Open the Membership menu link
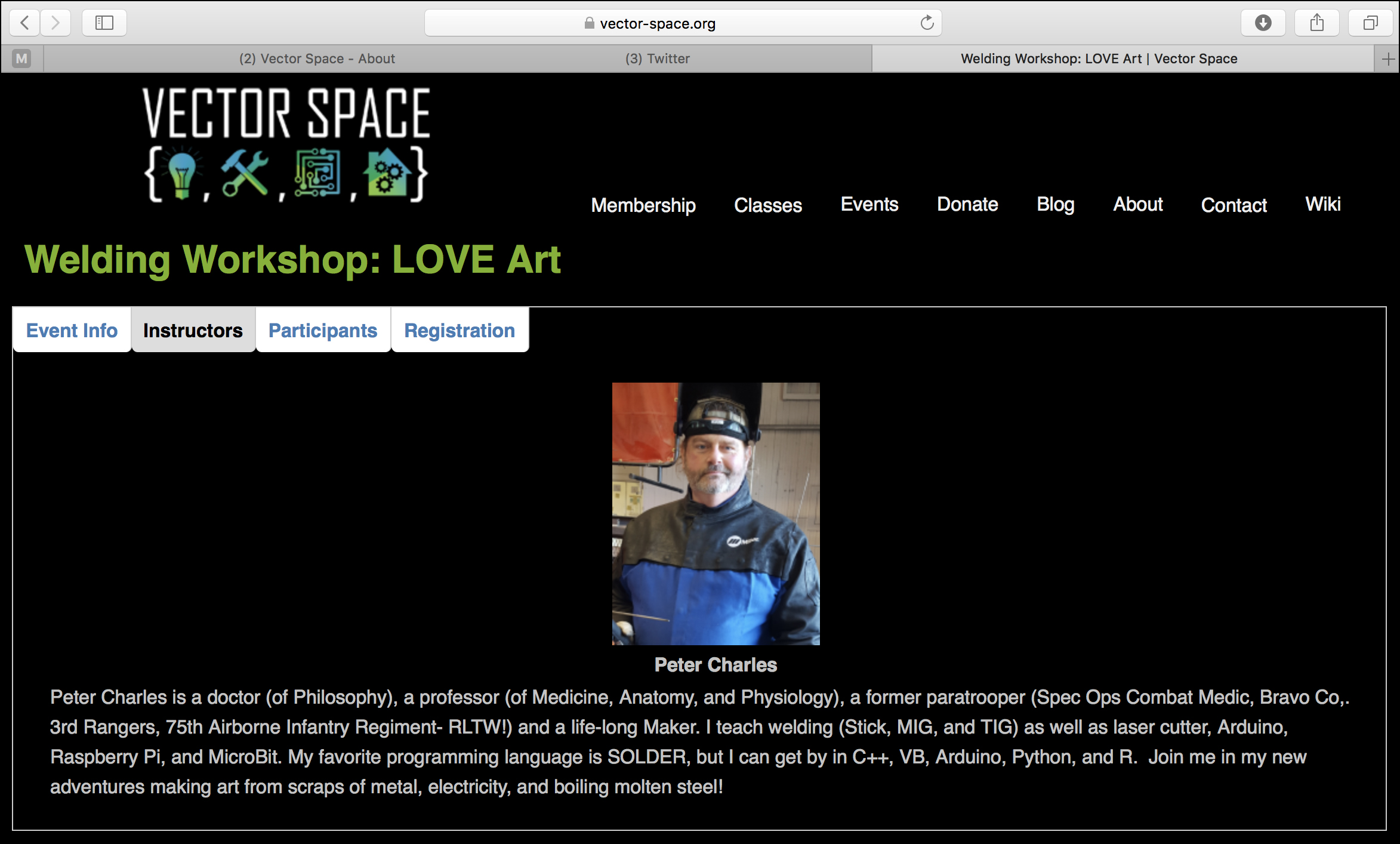This screenshot has width=1400, height=844. coord(643,205)
